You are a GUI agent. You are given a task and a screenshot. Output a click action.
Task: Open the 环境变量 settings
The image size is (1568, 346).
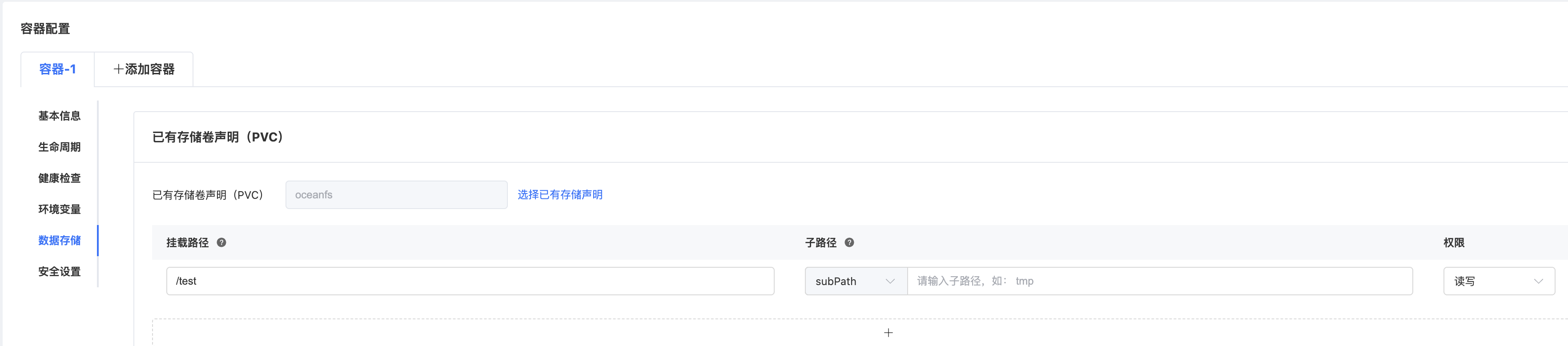59,209
